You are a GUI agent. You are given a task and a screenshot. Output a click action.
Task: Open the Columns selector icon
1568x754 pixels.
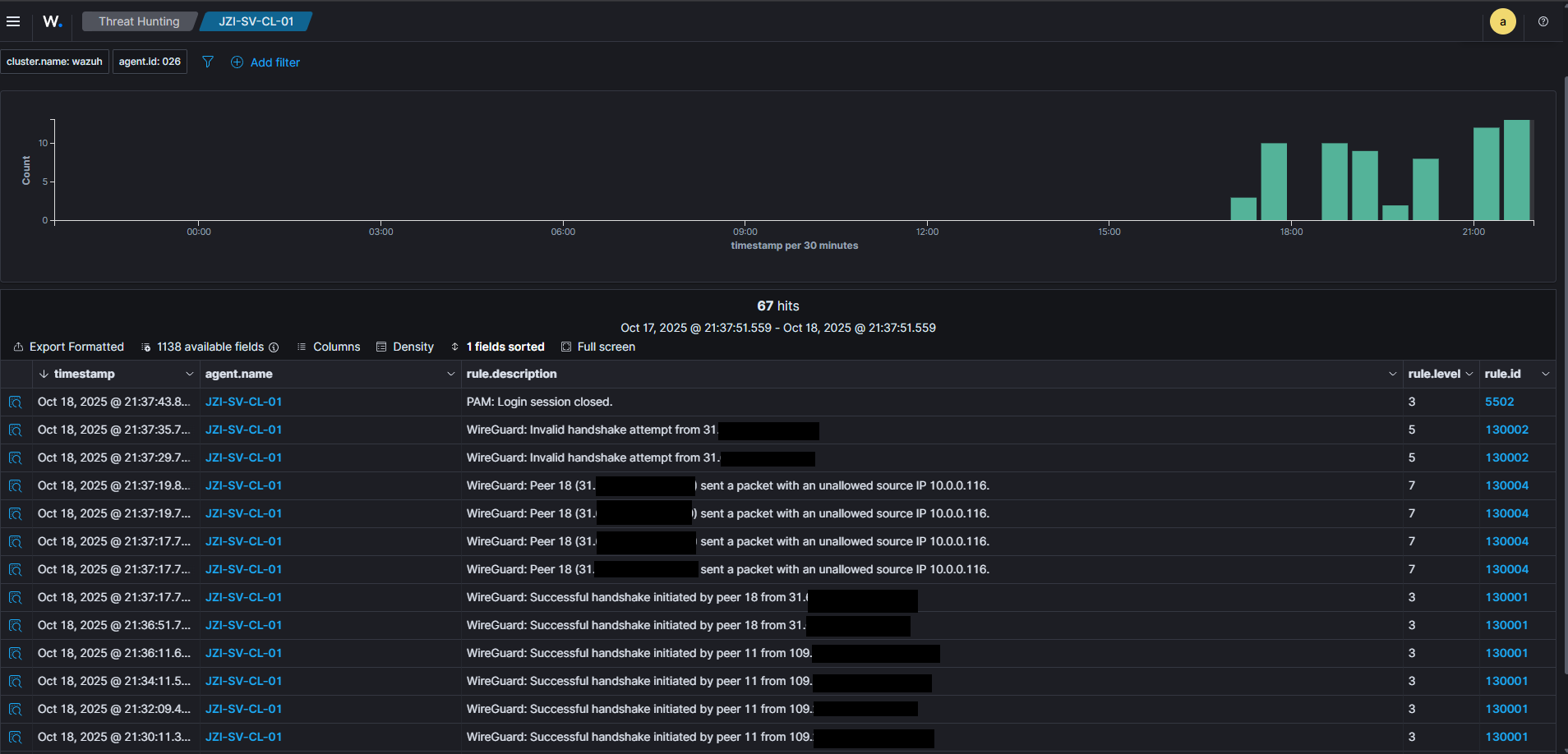[301, 347]
